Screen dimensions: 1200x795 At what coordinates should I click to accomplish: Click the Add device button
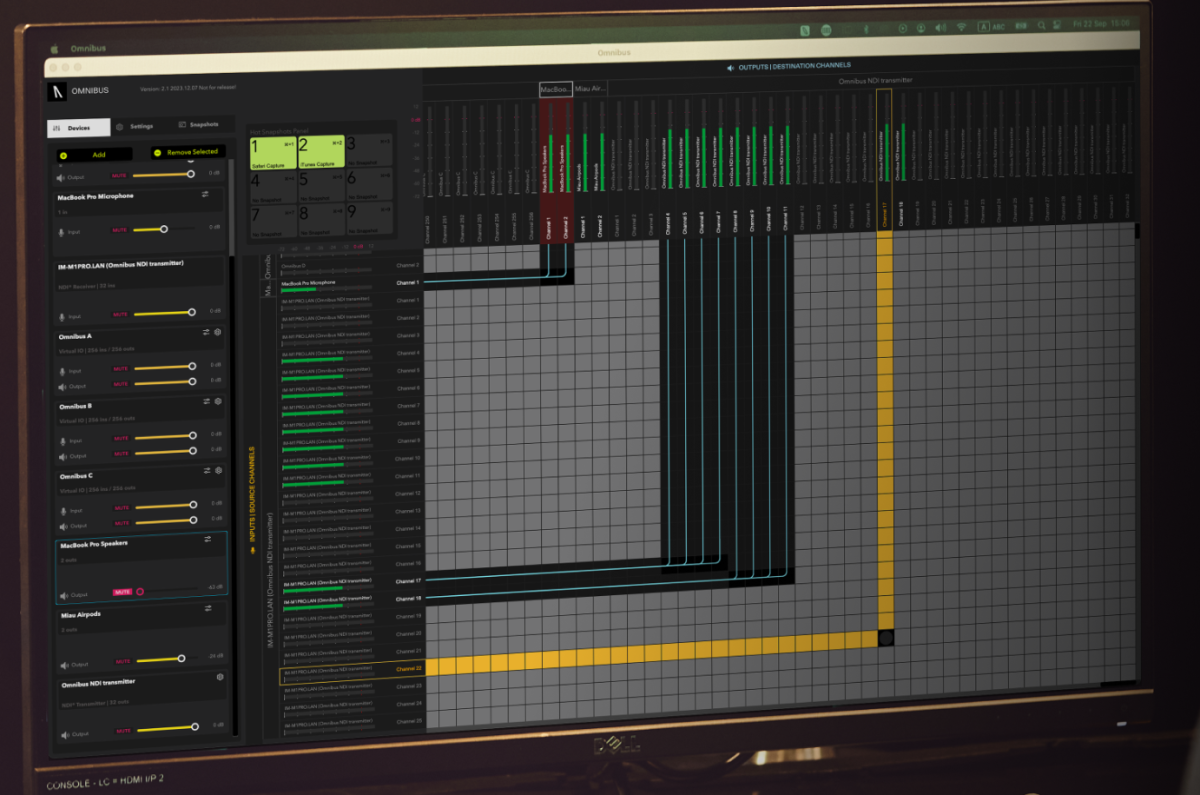point(94,155)
